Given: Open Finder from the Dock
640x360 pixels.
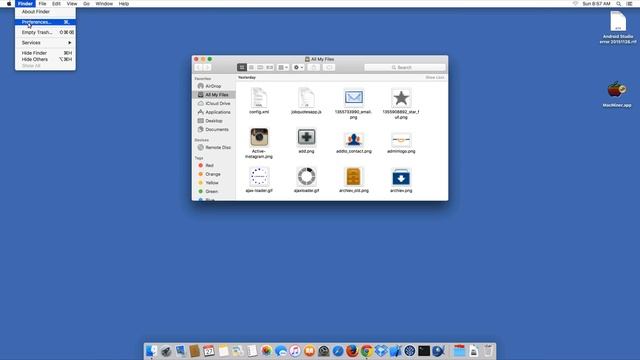Looking at the screenshot, I should pos(152,351).
